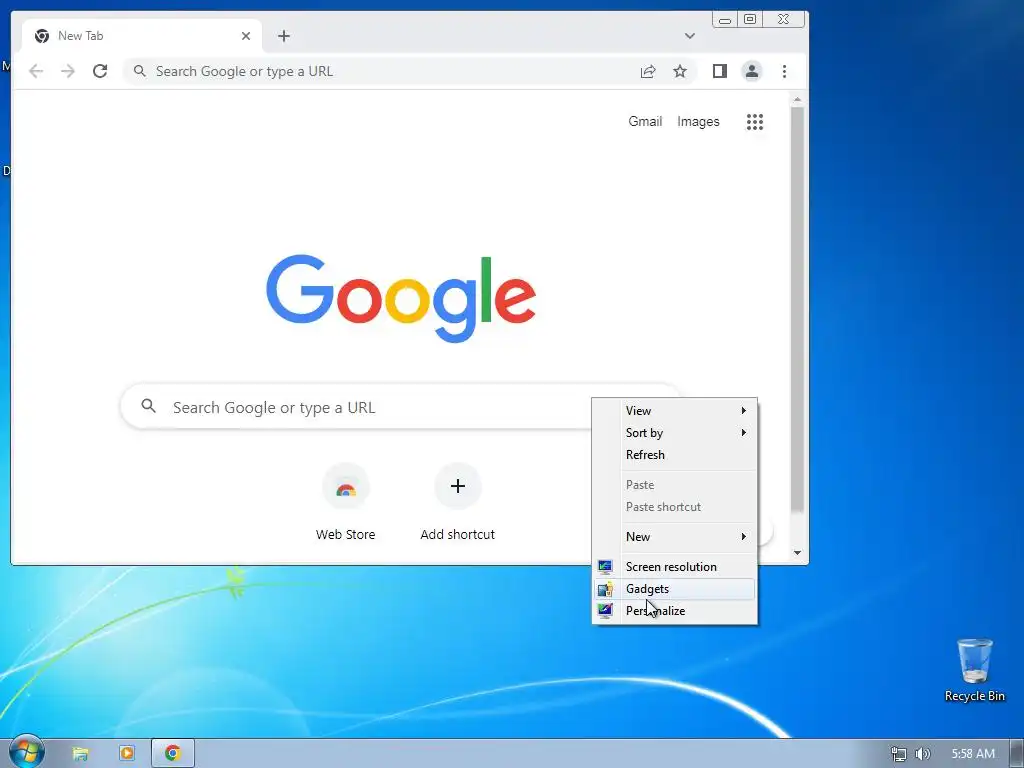1024x768 pixels.
Task: Select Personalize menu entry
Action: pos(675,611)
